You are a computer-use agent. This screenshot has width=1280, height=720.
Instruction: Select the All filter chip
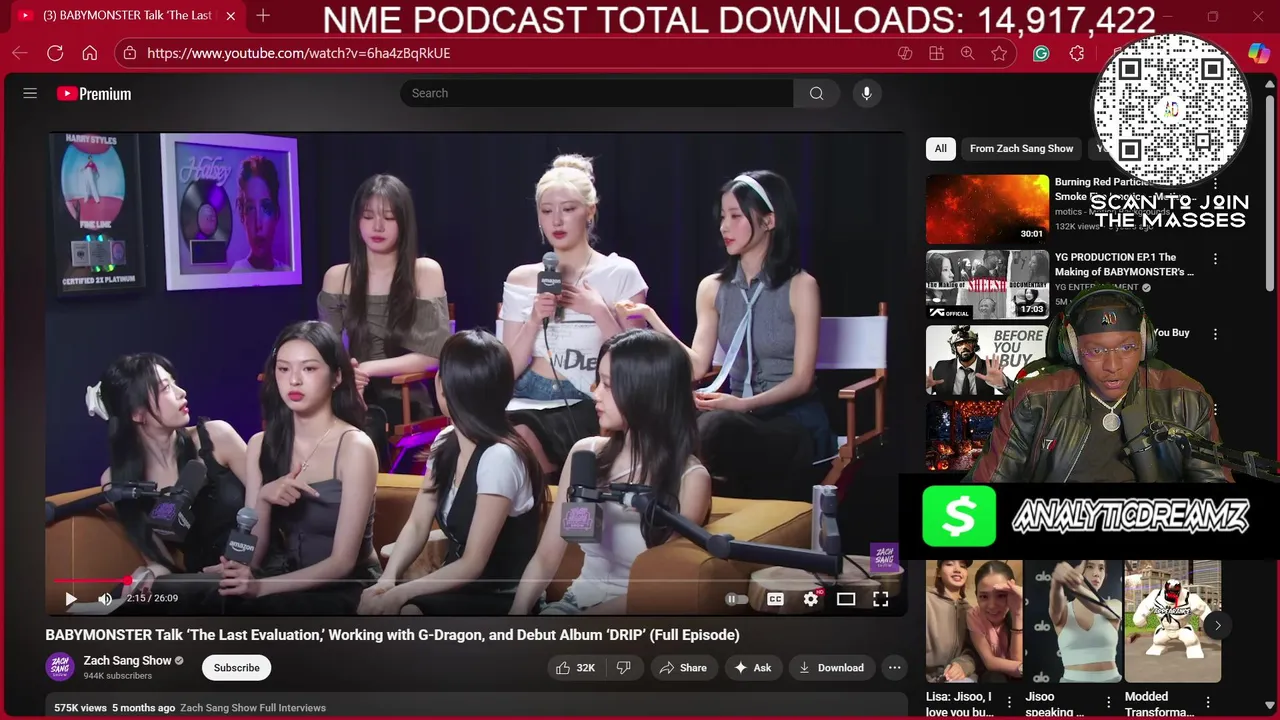940,148
